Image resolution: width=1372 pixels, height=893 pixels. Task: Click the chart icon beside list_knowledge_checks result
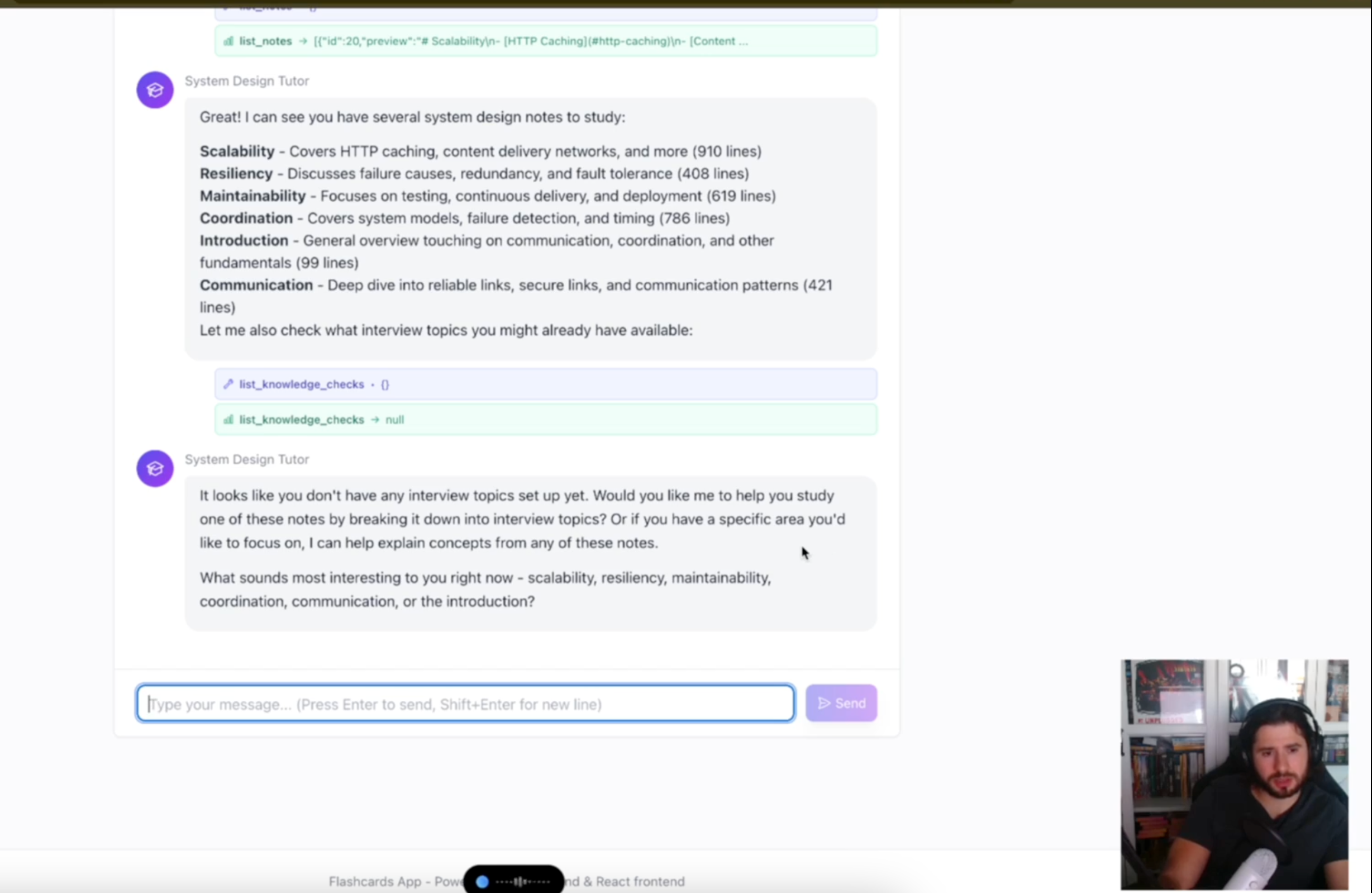[x=228, y=420]
